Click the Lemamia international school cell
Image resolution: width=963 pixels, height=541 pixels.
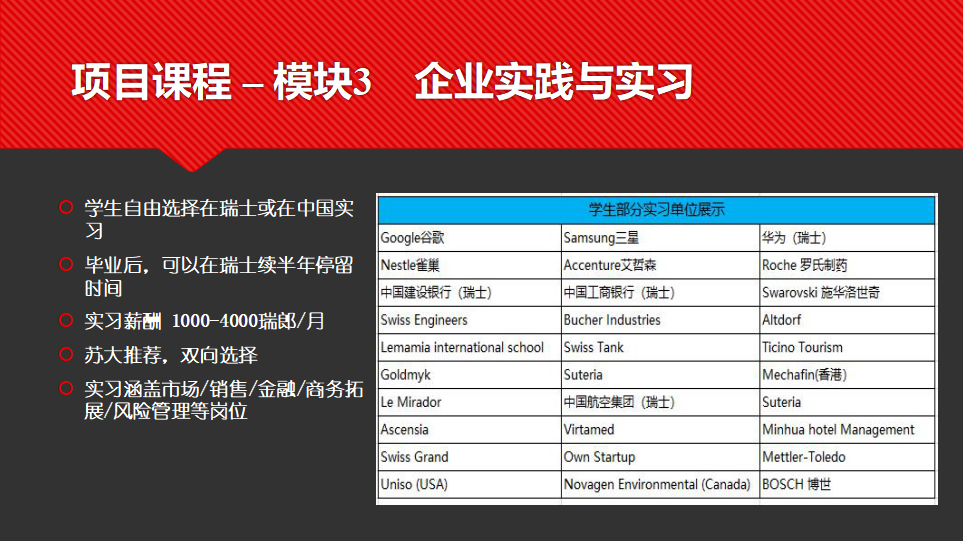click(470, 348)
